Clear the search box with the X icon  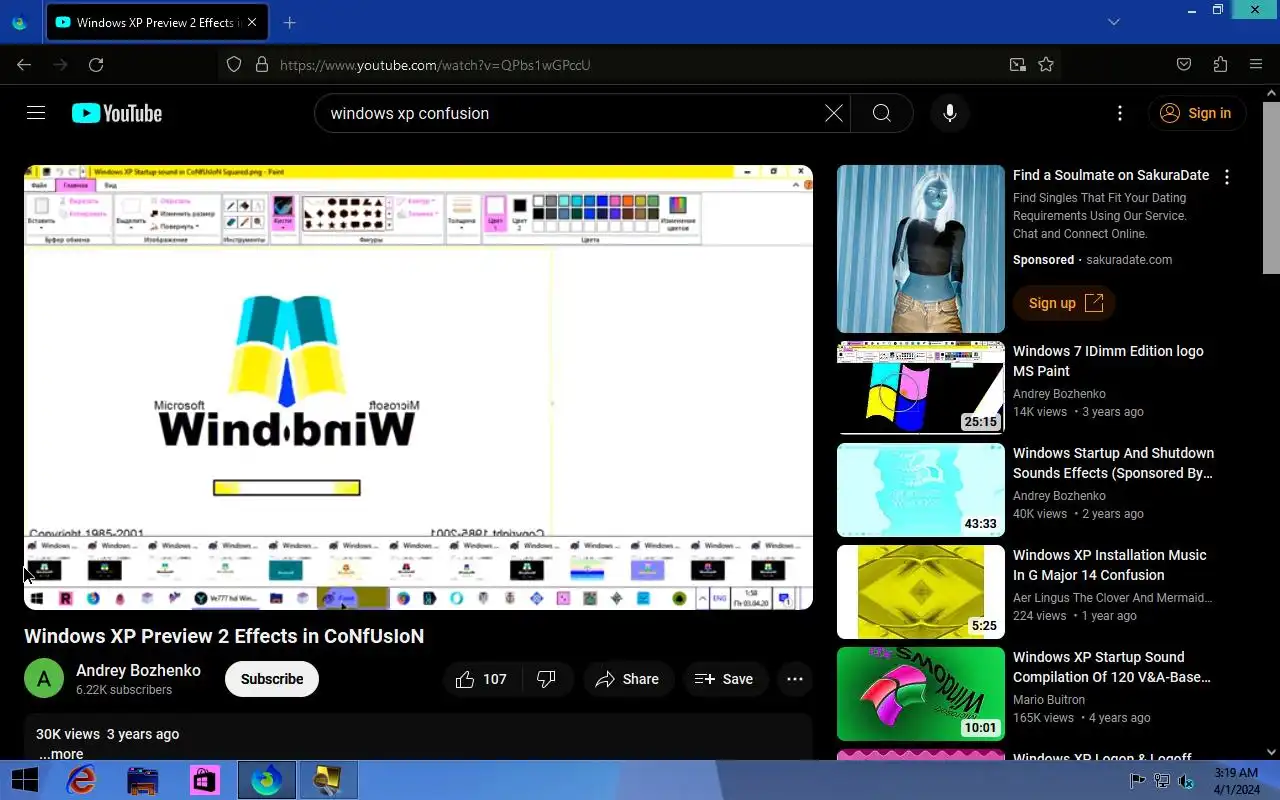click(x=833, y=113)
